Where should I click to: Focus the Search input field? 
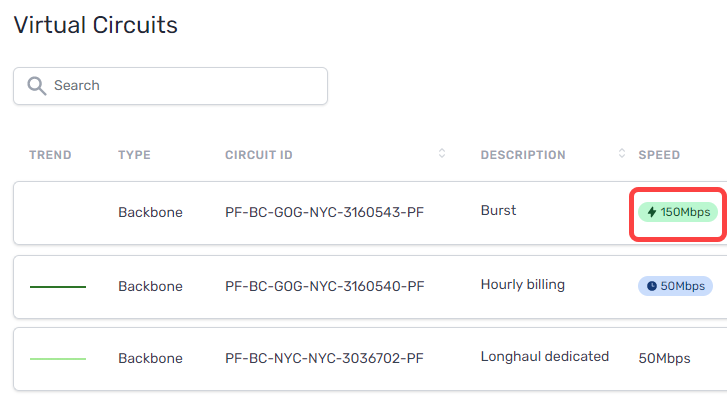coord(171,86)
